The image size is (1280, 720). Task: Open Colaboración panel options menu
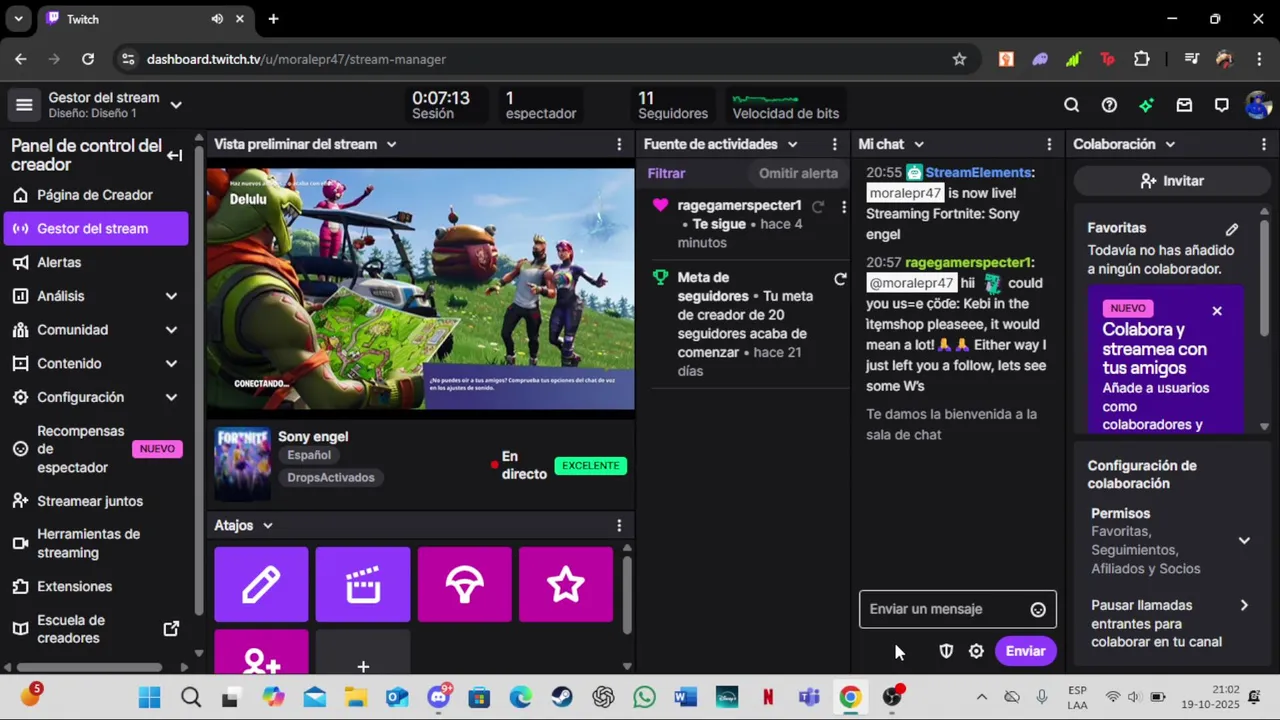(1264, 144)
